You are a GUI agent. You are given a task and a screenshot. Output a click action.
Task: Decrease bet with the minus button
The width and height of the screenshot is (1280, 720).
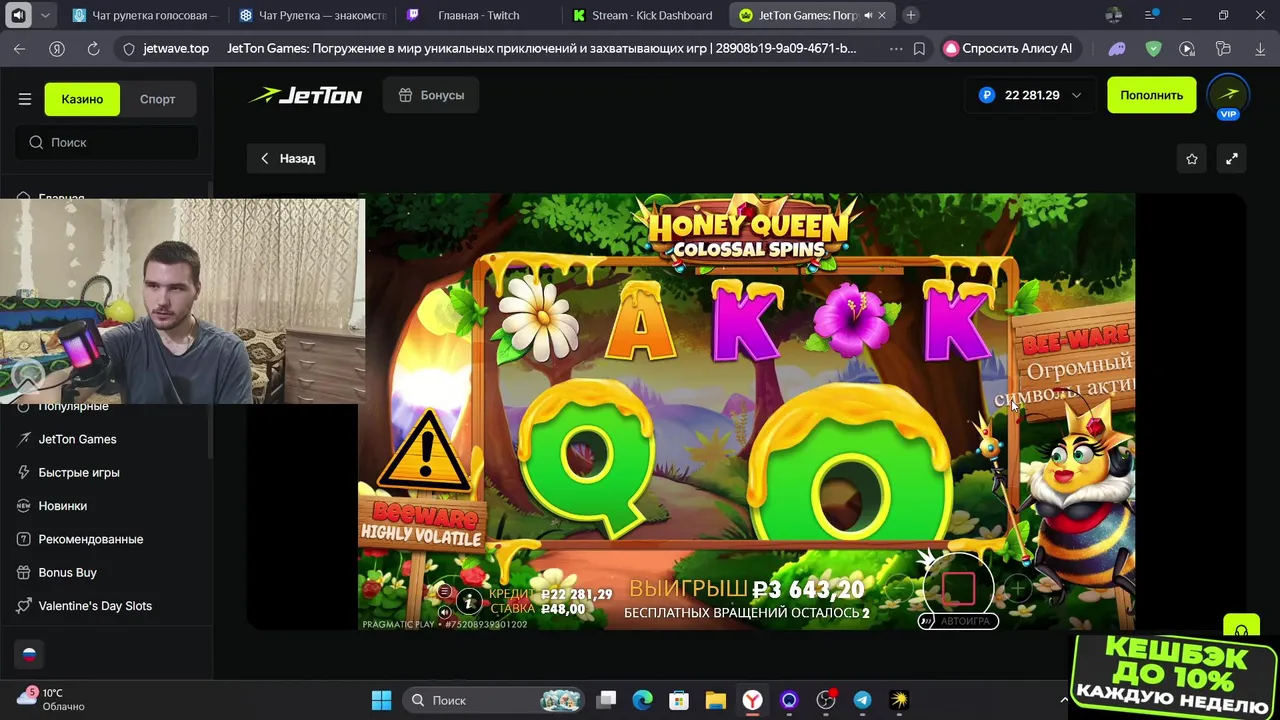click(899, 589)
